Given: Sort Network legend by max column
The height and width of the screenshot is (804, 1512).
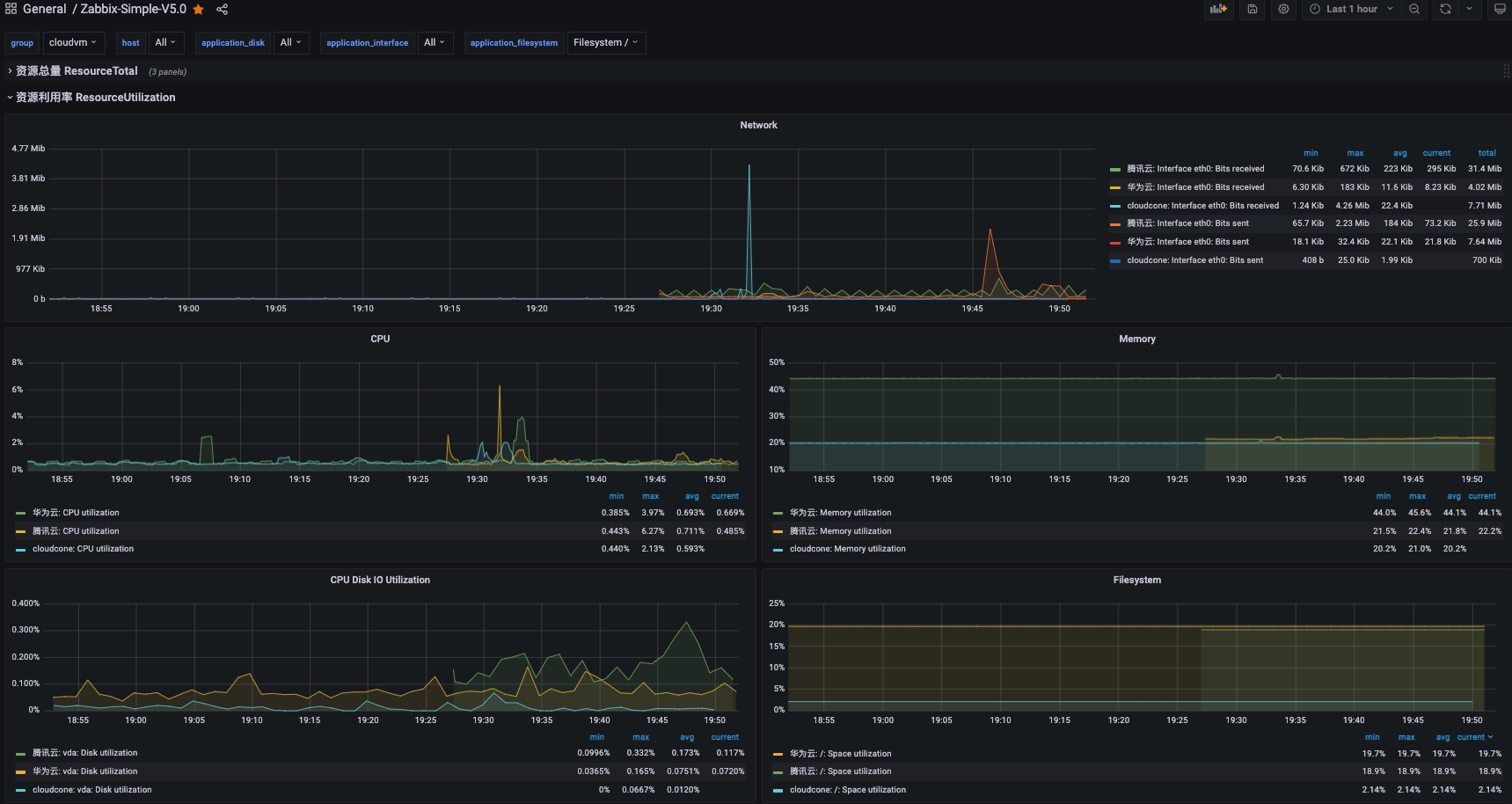Looking at the screenshot, I should tap(1355, 153).
